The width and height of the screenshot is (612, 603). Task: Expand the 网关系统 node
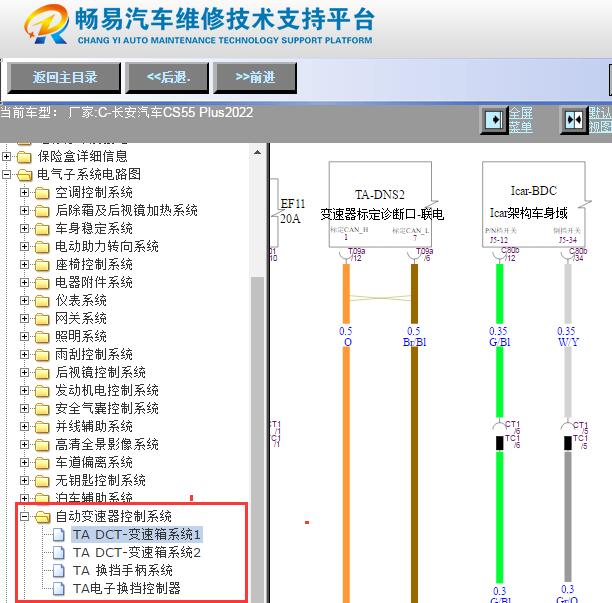pos(24,318)
